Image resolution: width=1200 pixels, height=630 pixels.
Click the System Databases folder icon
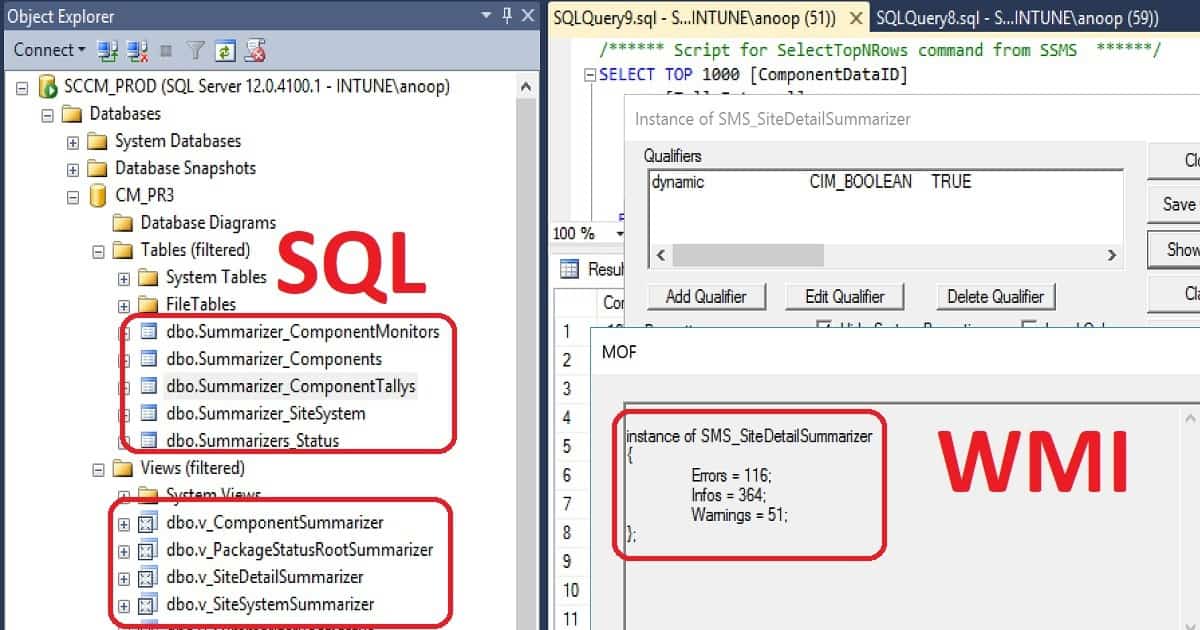[x=98, y=142]
